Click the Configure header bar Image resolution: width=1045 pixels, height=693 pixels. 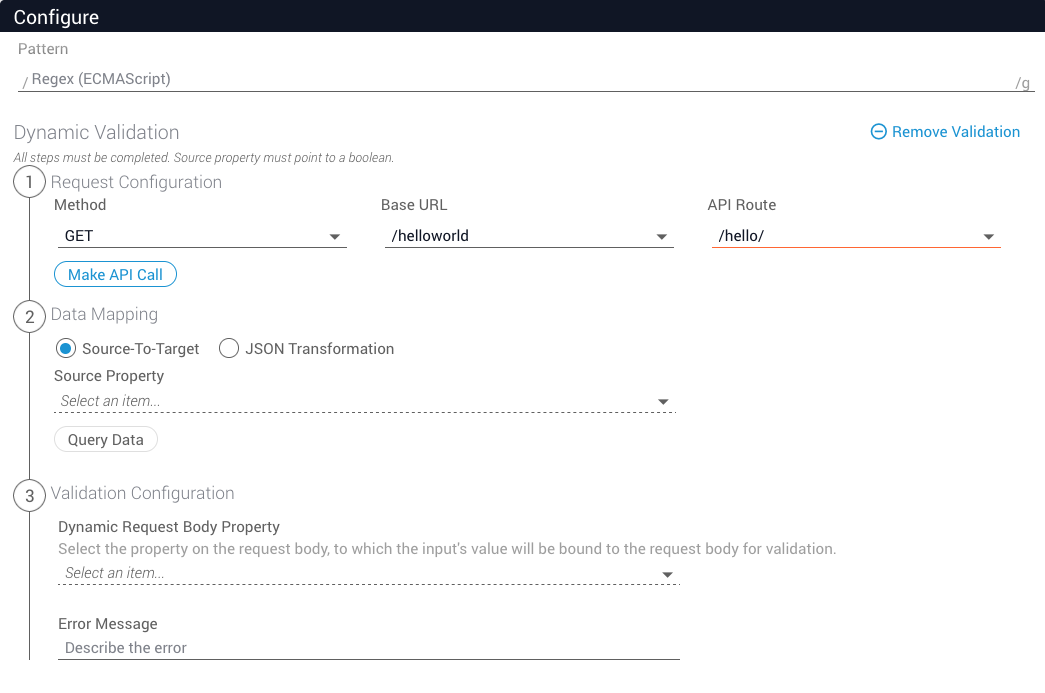(522, 16)
